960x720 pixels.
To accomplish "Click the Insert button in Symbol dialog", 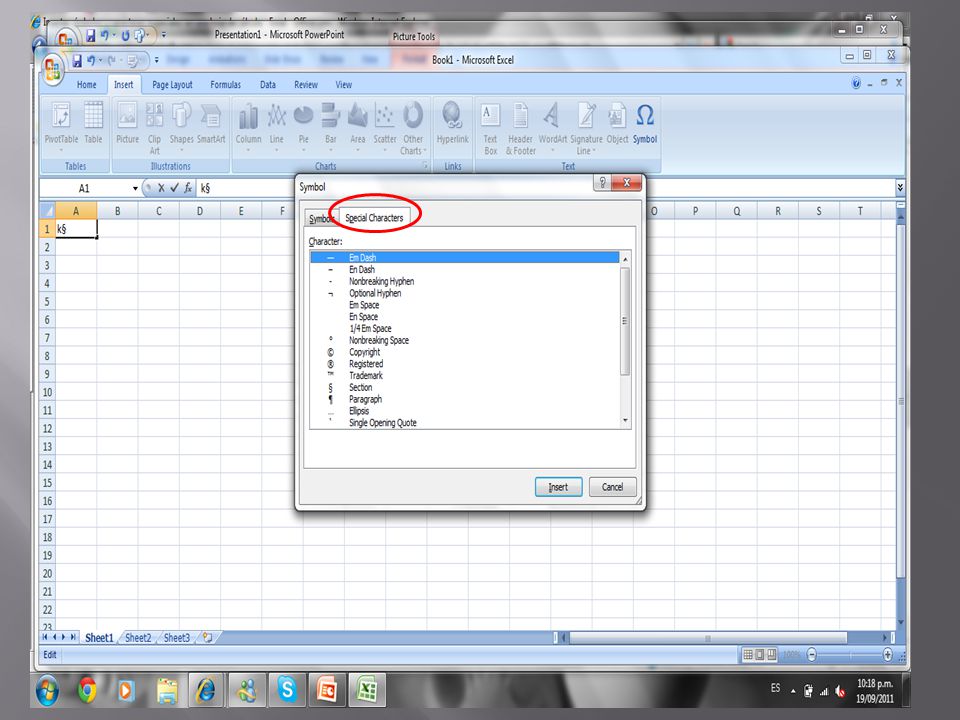I will click(558, 487).
